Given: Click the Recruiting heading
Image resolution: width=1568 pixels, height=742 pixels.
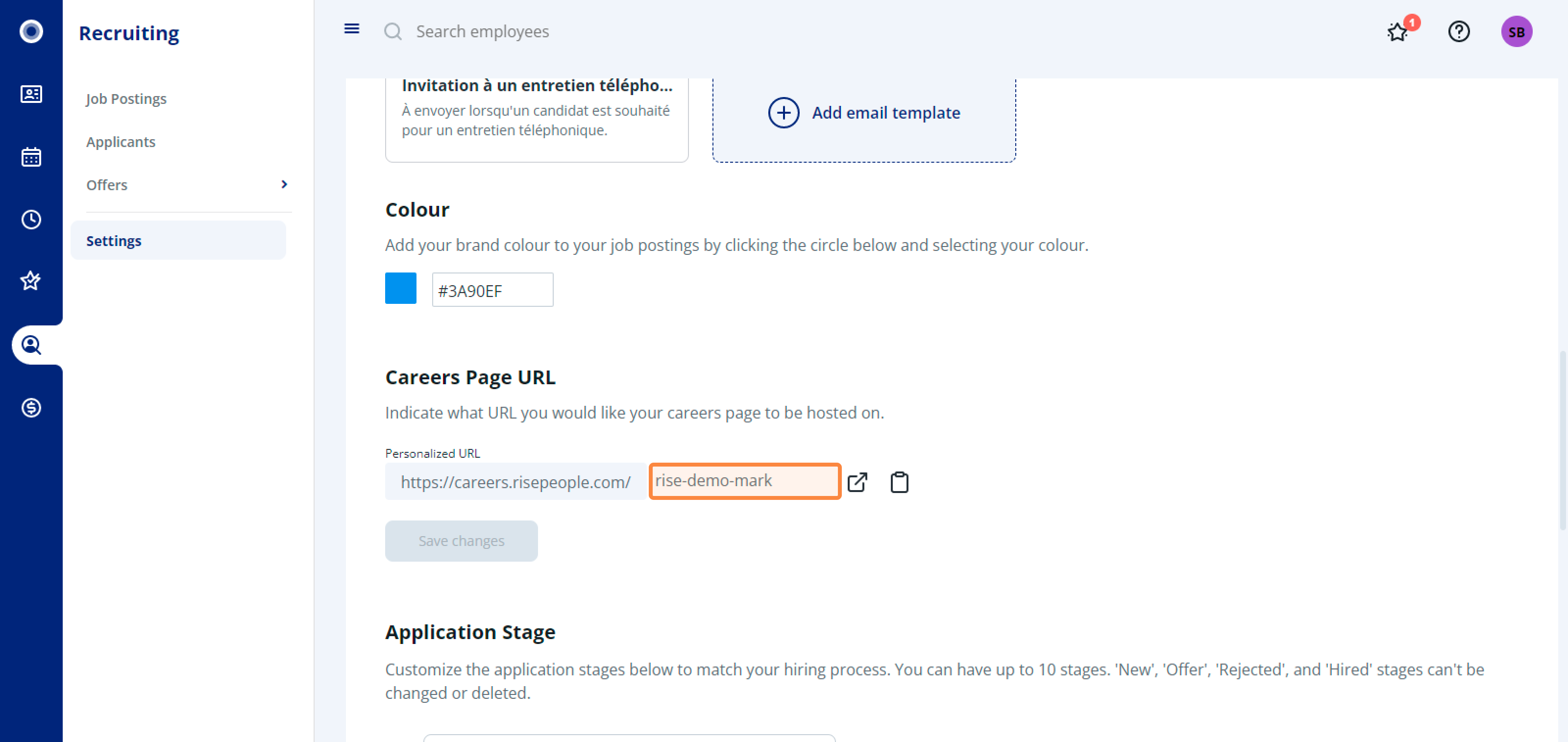Looking at the screenshot, I should tap(129, 33).
